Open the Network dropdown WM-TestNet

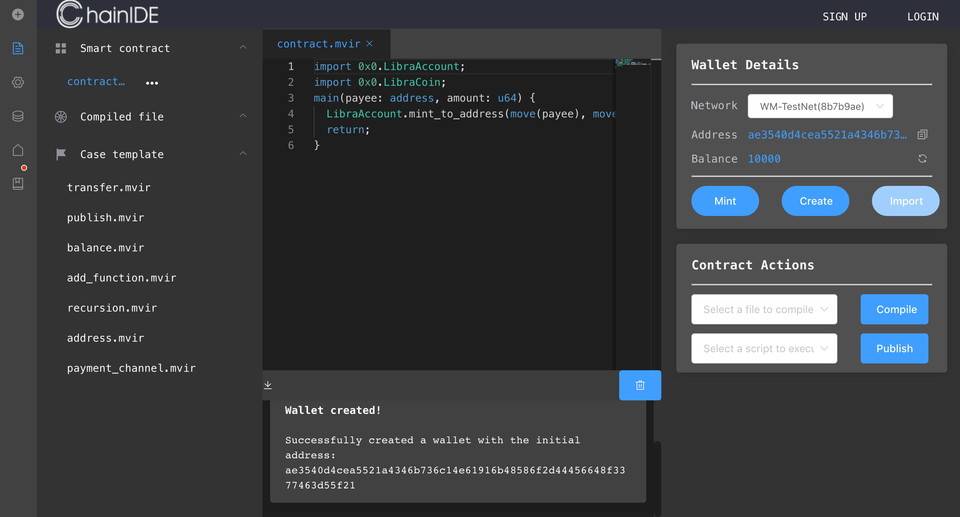(x=820, y=106)
